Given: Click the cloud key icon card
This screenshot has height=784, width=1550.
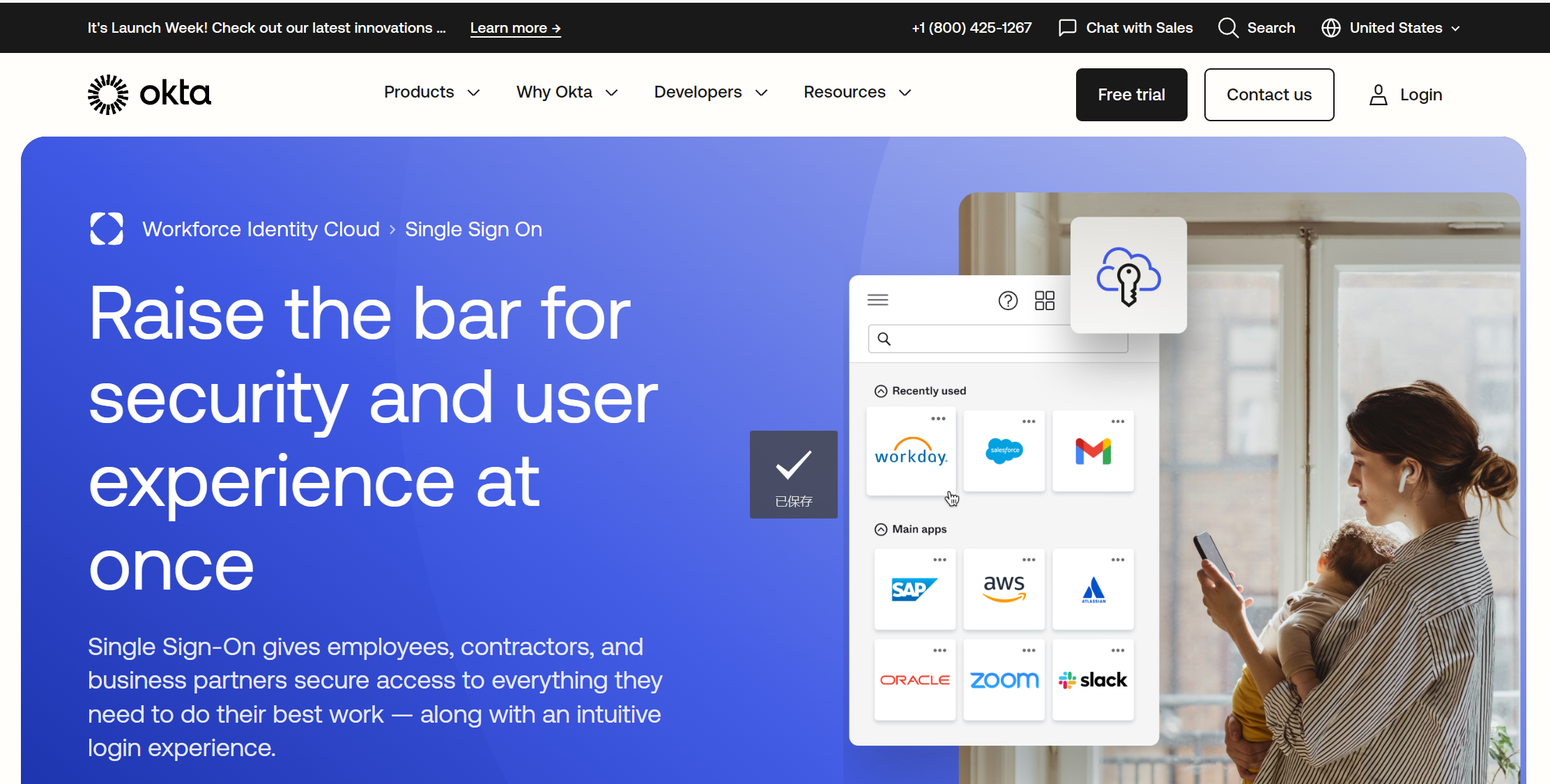Looking at the screenshot, I should [x=1128, y=275].
